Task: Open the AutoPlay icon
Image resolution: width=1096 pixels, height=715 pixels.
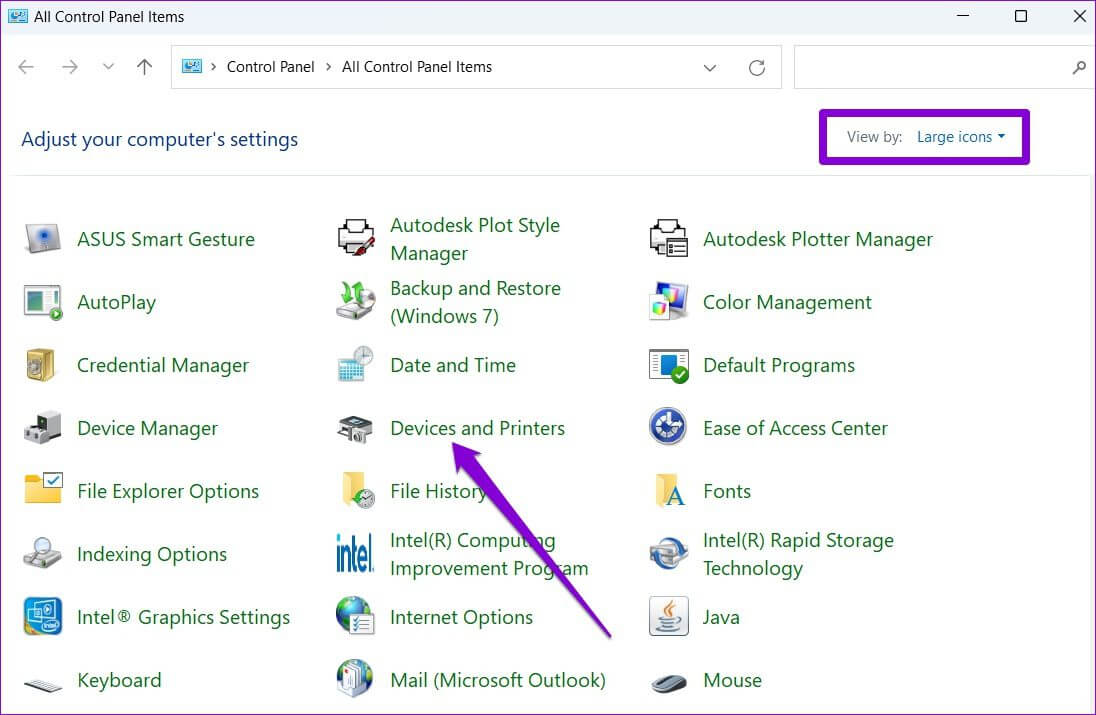Action: (43, 302)
